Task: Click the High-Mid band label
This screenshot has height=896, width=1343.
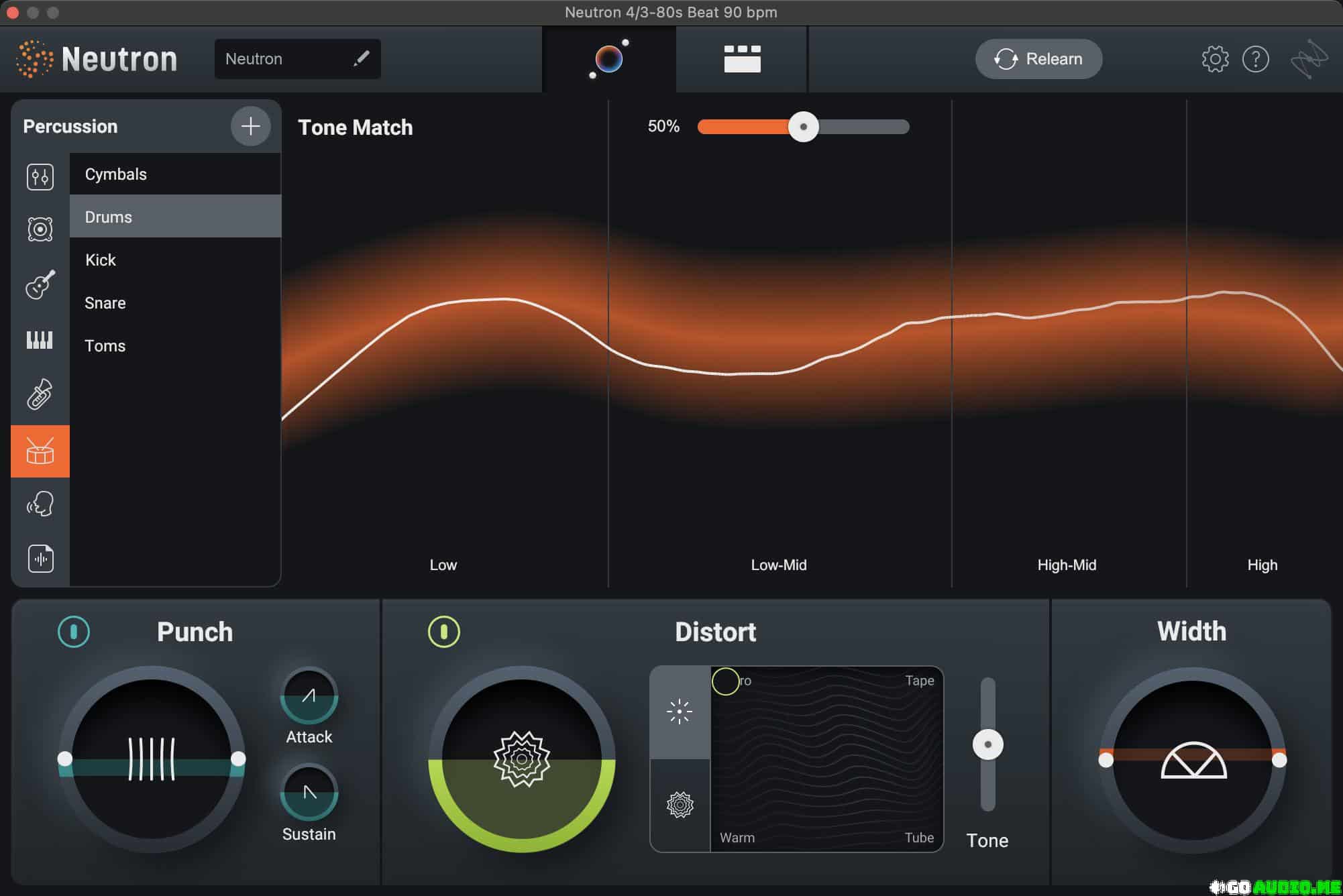Action: coord(1067,565)
